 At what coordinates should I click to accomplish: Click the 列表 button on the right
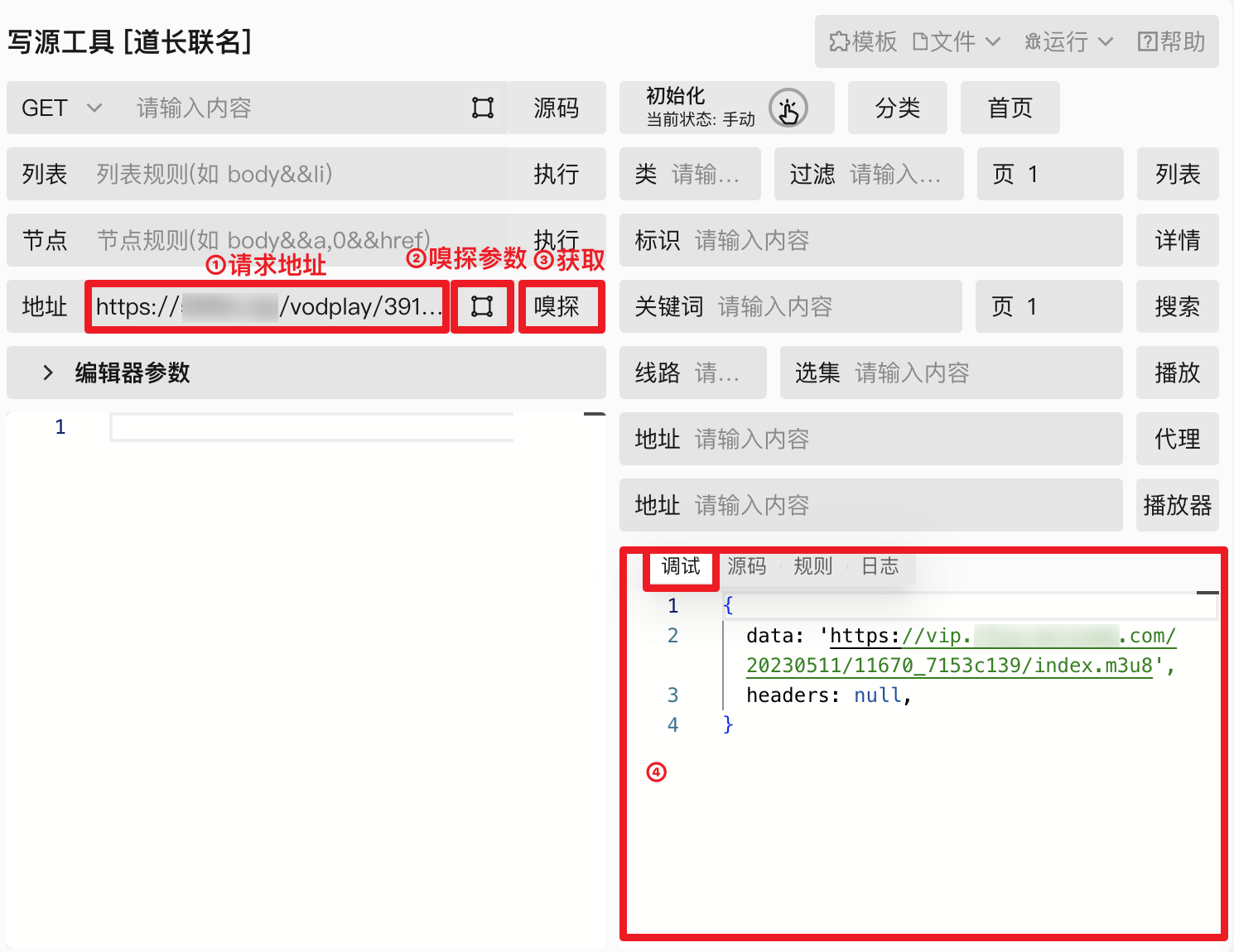1178,174
